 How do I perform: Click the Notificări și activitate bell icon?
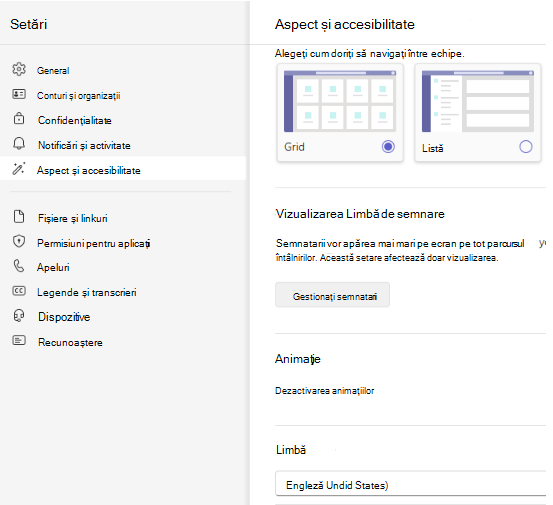point(19,144)
